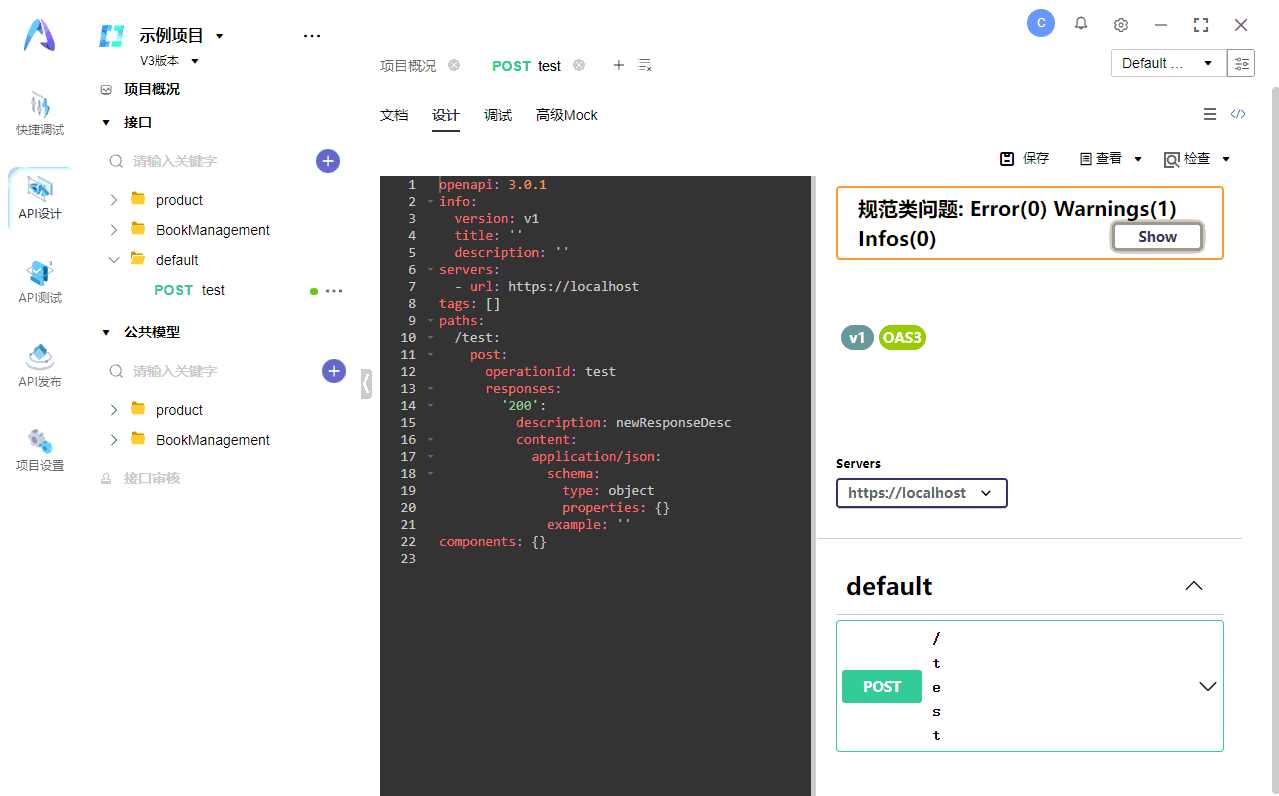1279x796 pixels.
Task: Click Show in the 规范类问题 box
Action: pyautogui.click(x=1157, y=237)
